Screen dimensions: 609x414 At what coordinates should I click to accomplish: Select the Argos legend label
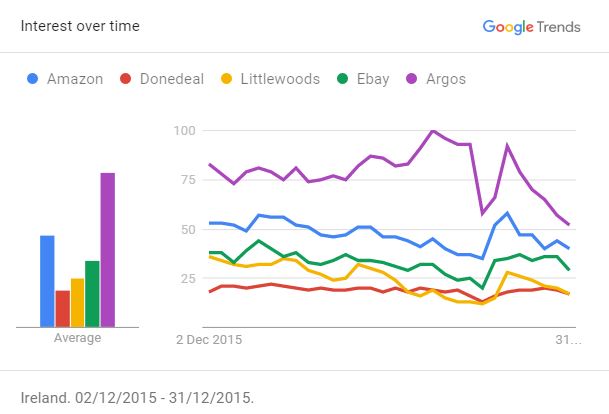[x=446, y=79]
